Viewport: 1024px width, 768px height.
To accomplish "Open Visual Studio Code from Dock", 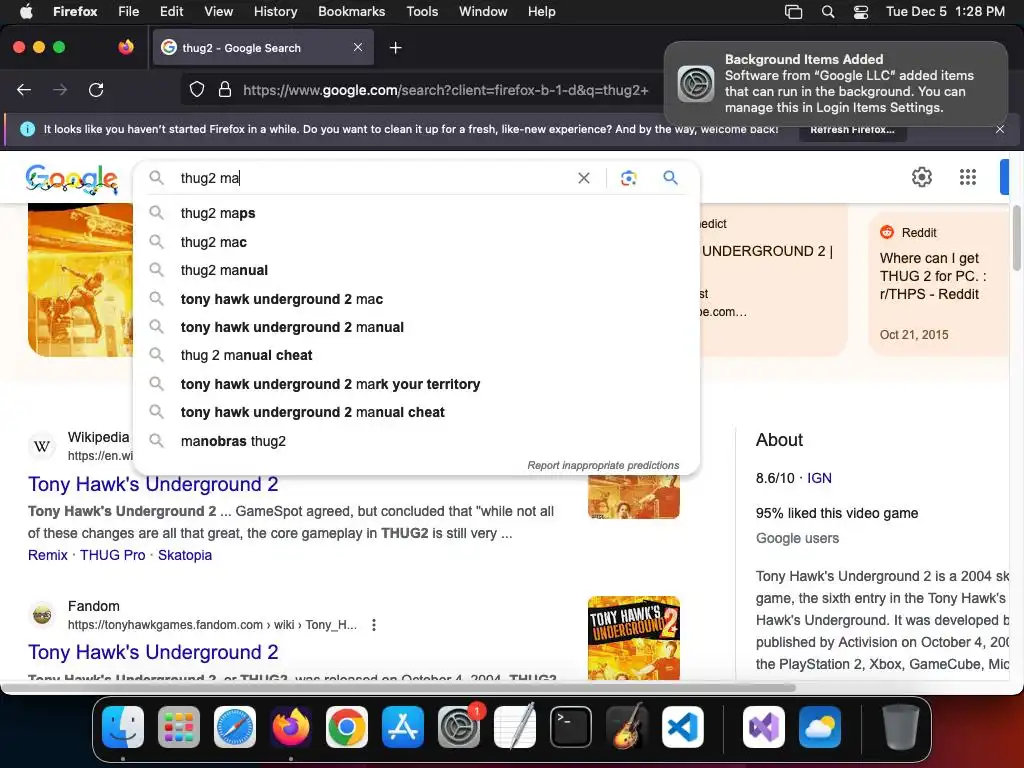I will pyautogui.click(x=683, y=727).
